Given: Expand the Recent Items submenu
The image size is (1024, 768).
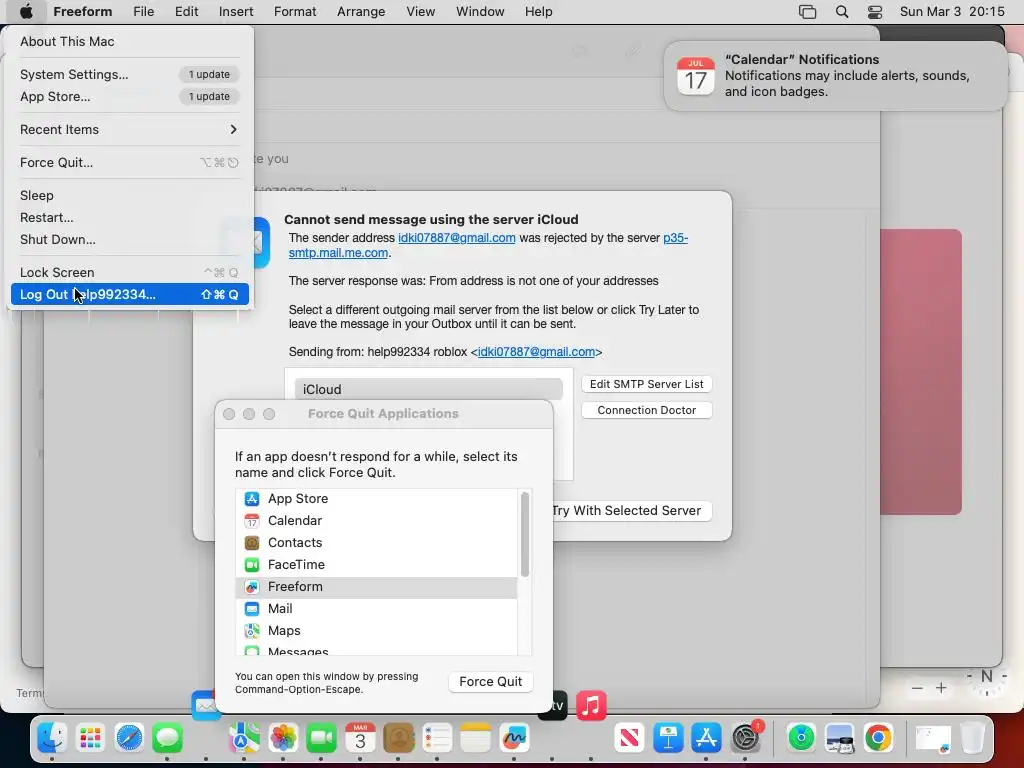Looking at the screenshot, I should 129,129.
